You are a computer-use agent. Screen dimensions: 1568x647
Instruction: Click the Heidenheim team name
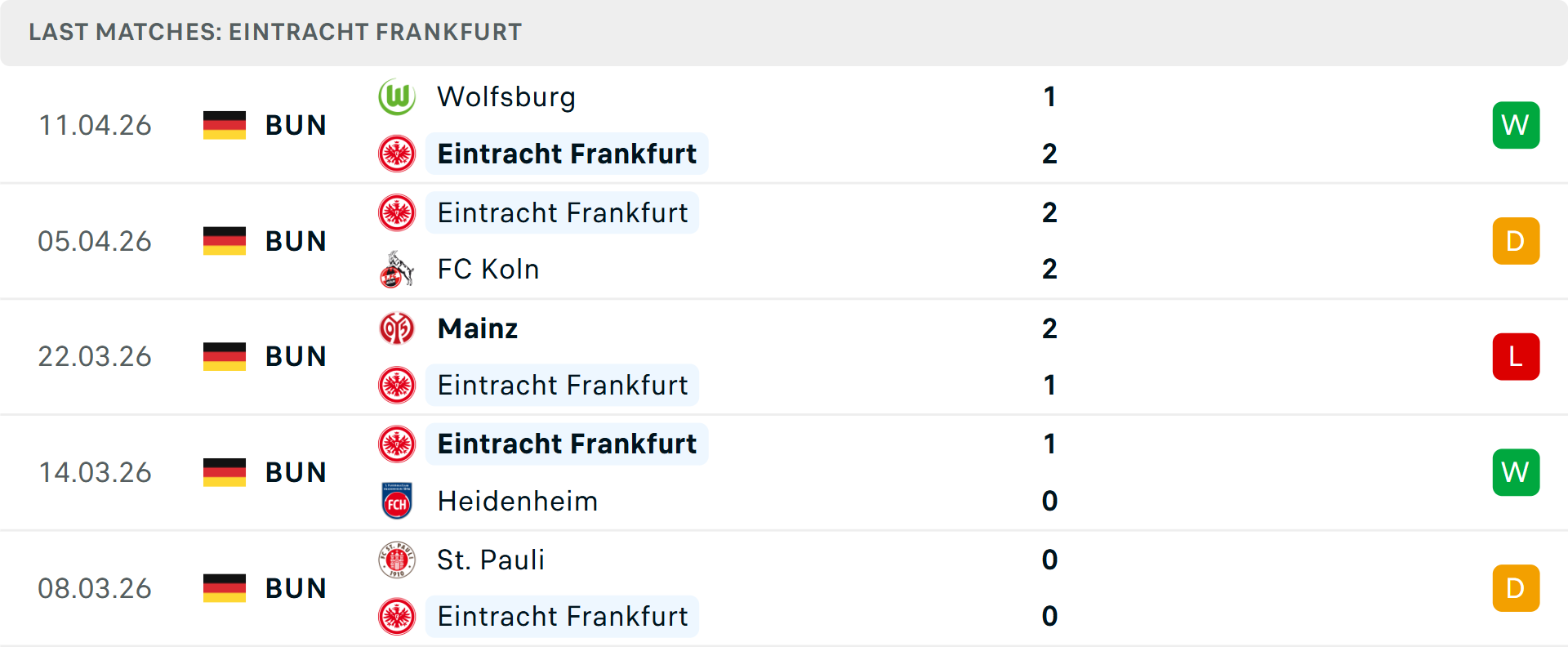tap(517, 501)
